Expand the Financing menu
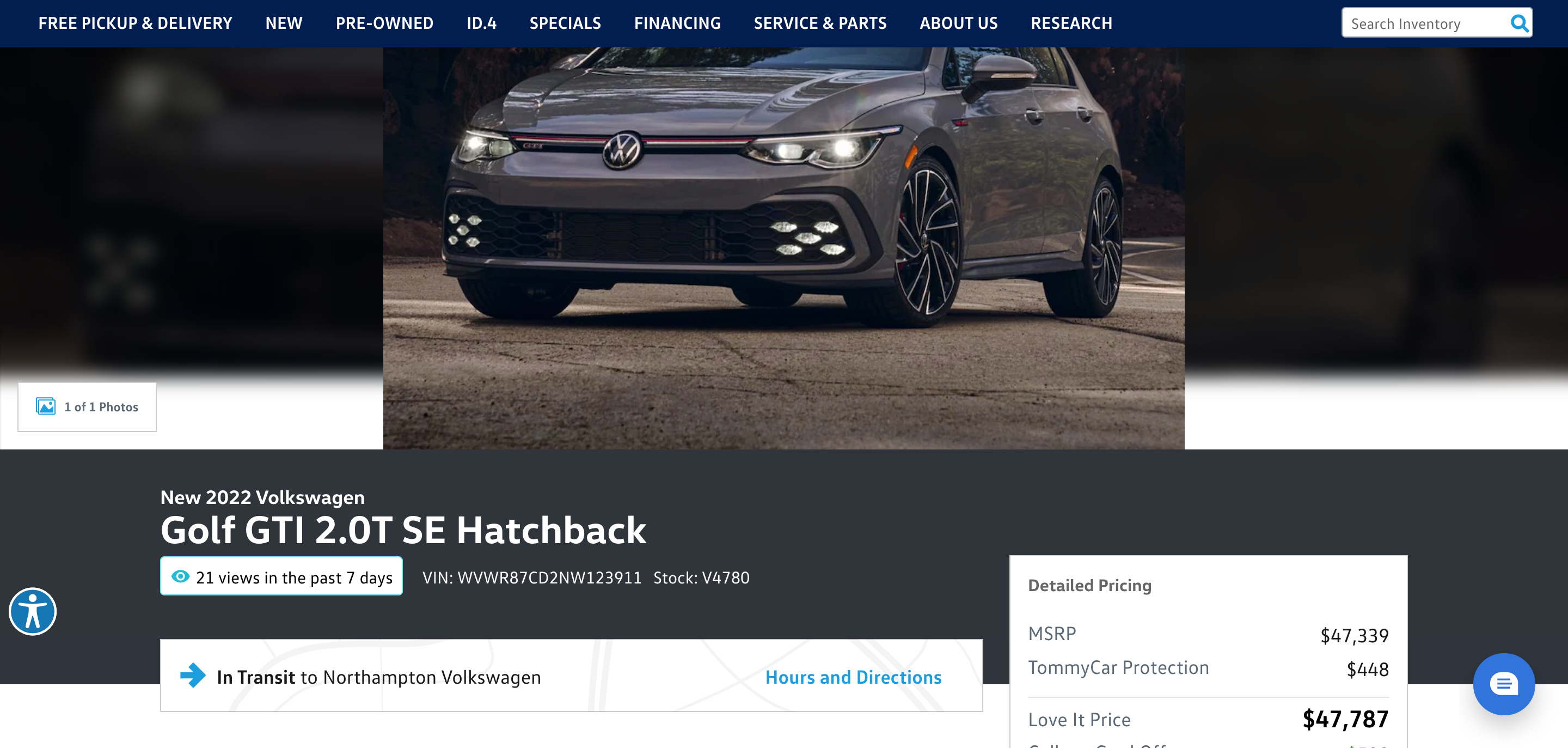Screen dimensions: 1568x748 click(x=677, y=23)
